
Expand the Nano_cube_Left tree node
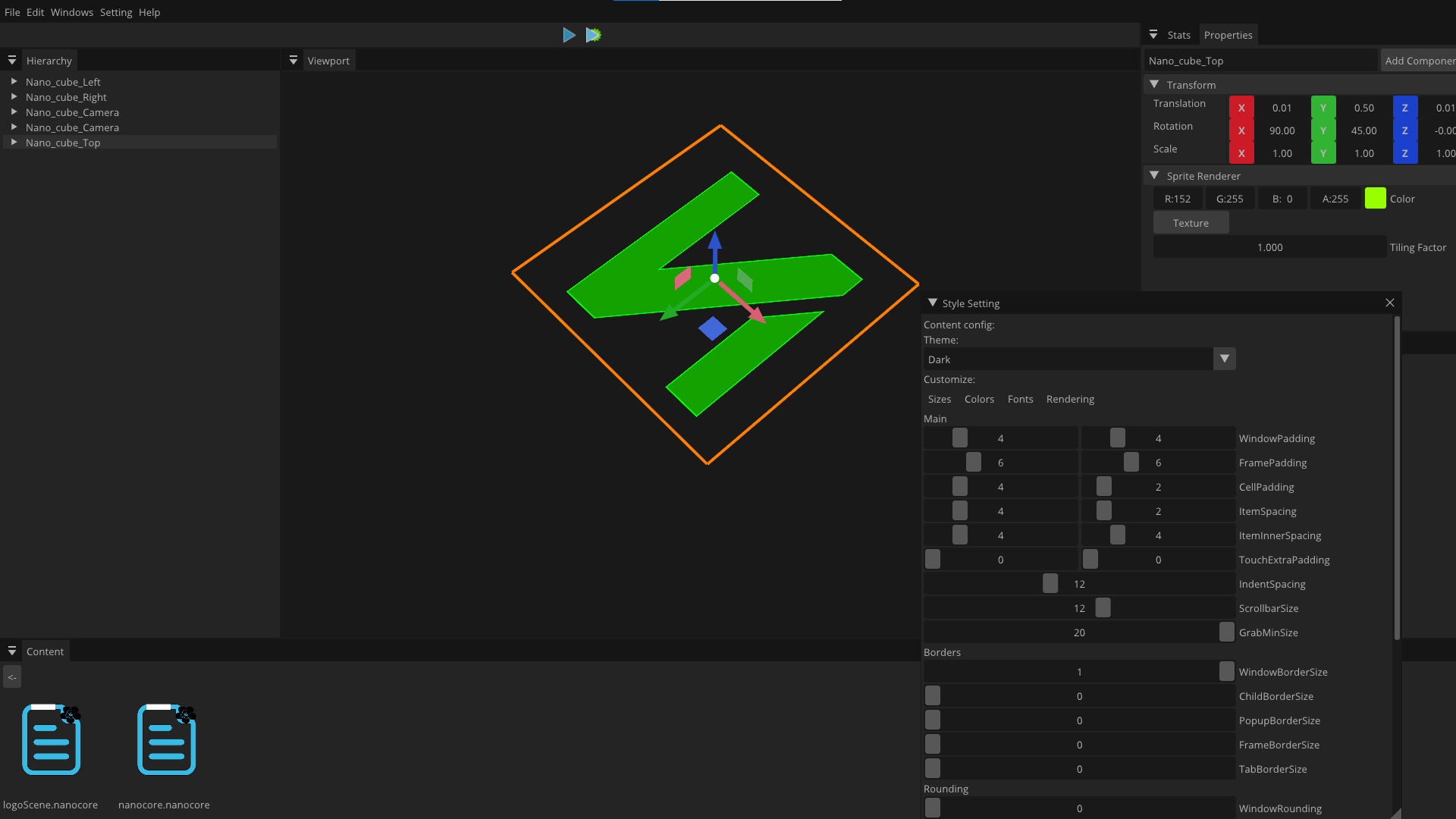[x=14, y=81]
